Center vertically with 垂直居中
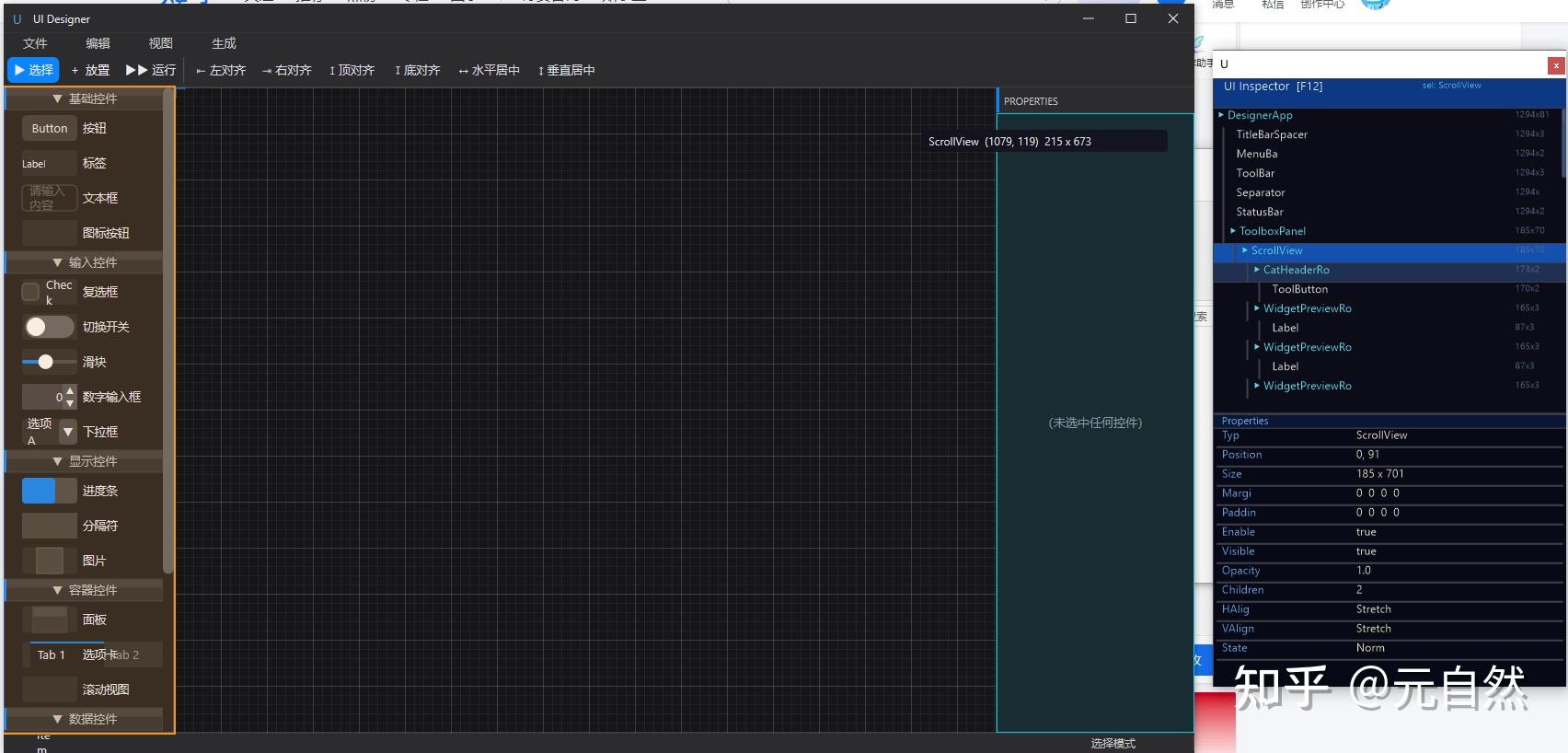1568x753 pixels. (x=567, y=70)
